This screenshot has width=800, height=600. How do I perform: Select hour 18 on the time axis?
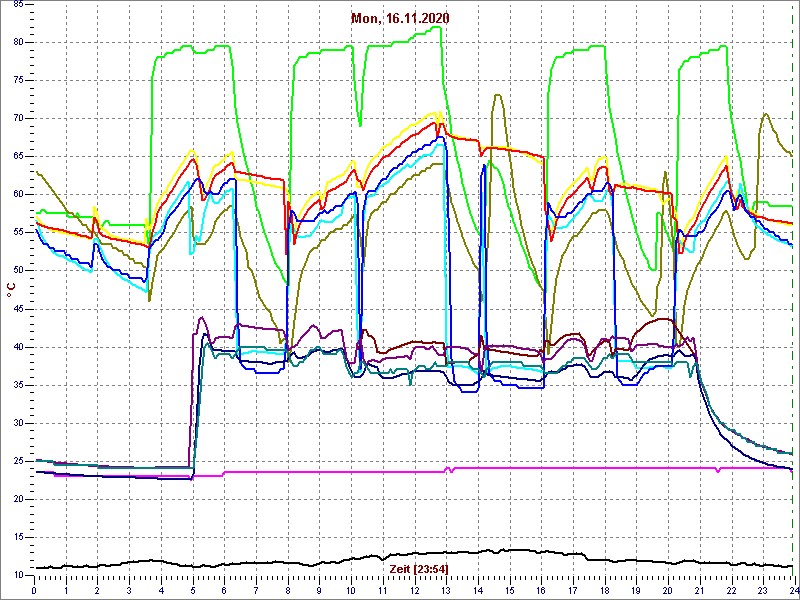tap(604, 590)
